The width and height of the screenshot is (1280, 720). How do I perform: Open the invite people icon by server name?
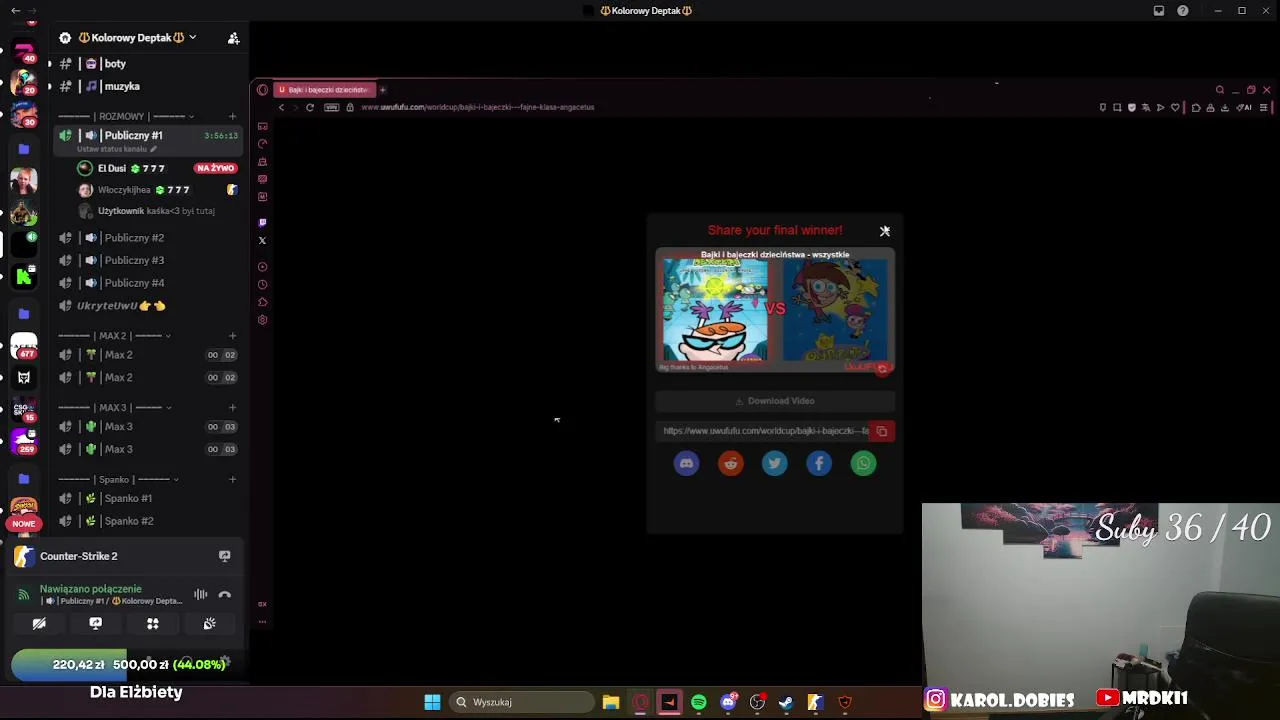pyautogui.click(x=233, y=38)
